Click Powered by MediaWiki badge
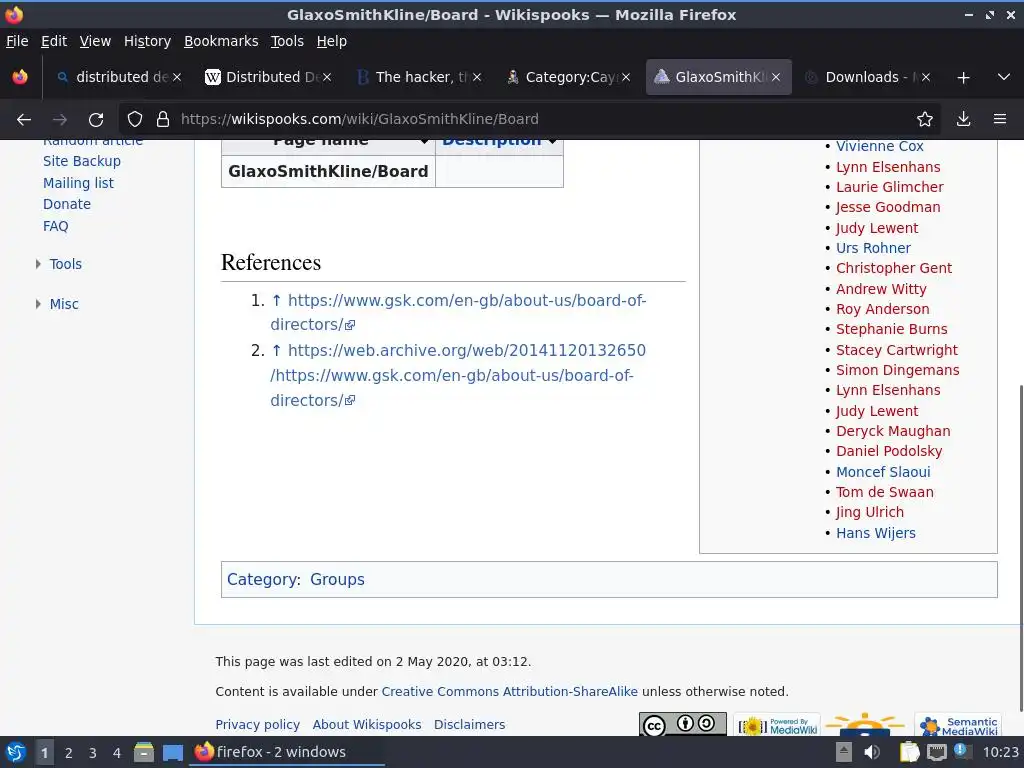1024x768 pixels. pyautogui.click(x=776, y=724)
